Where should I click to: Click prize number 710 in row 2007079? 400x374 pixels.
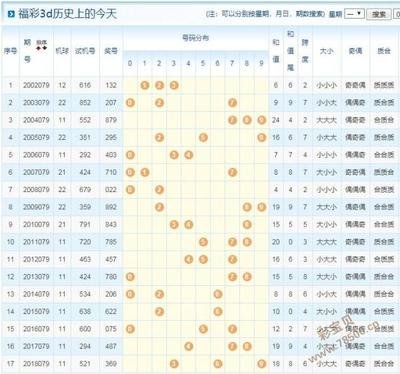(x=111, y=172)
